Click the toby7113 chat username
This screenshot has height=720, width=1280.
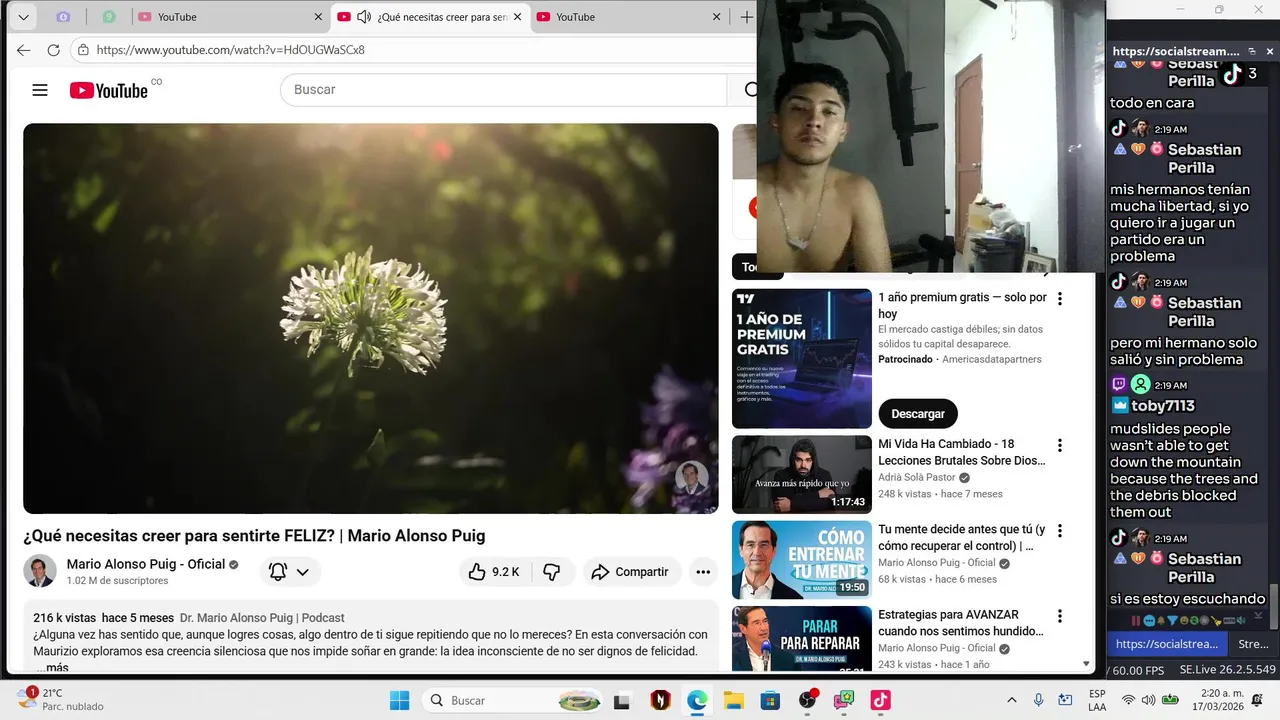coord(1163,406)
